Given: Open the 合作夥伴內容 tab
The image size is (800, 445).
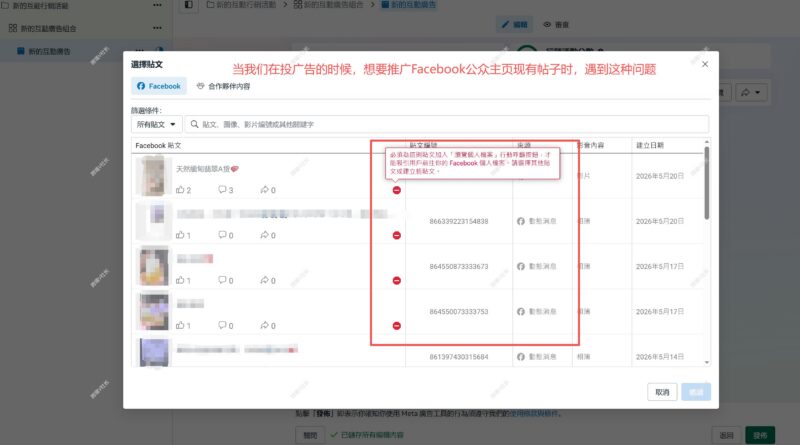Looking at the screenshot, I should pos(223,86).
